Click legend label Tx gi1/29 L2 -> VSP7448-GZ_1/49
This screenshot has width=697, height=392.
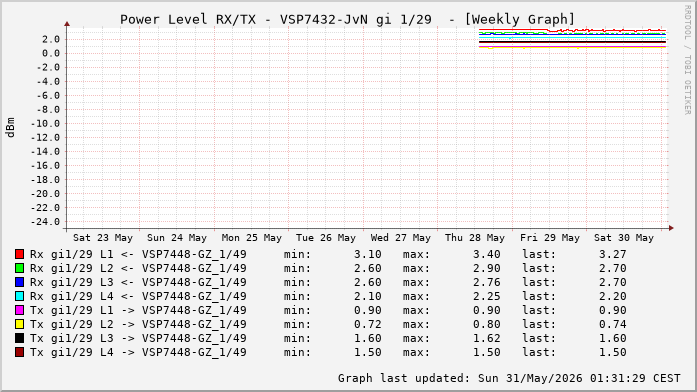pos(138,324)
